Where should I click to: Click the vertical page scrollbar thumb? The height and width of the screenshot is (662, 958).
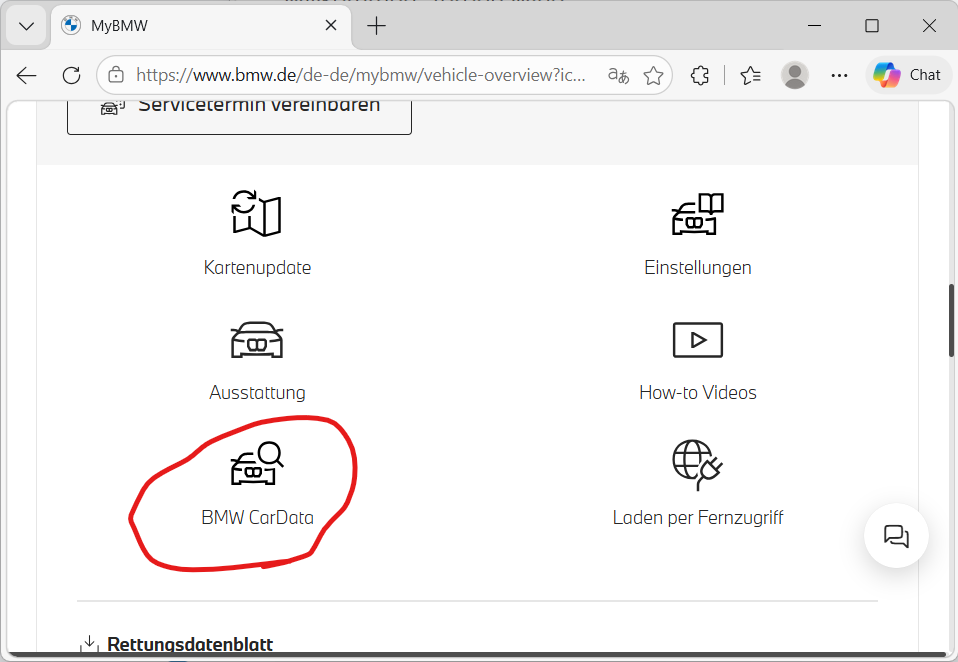tap(951, 320)
